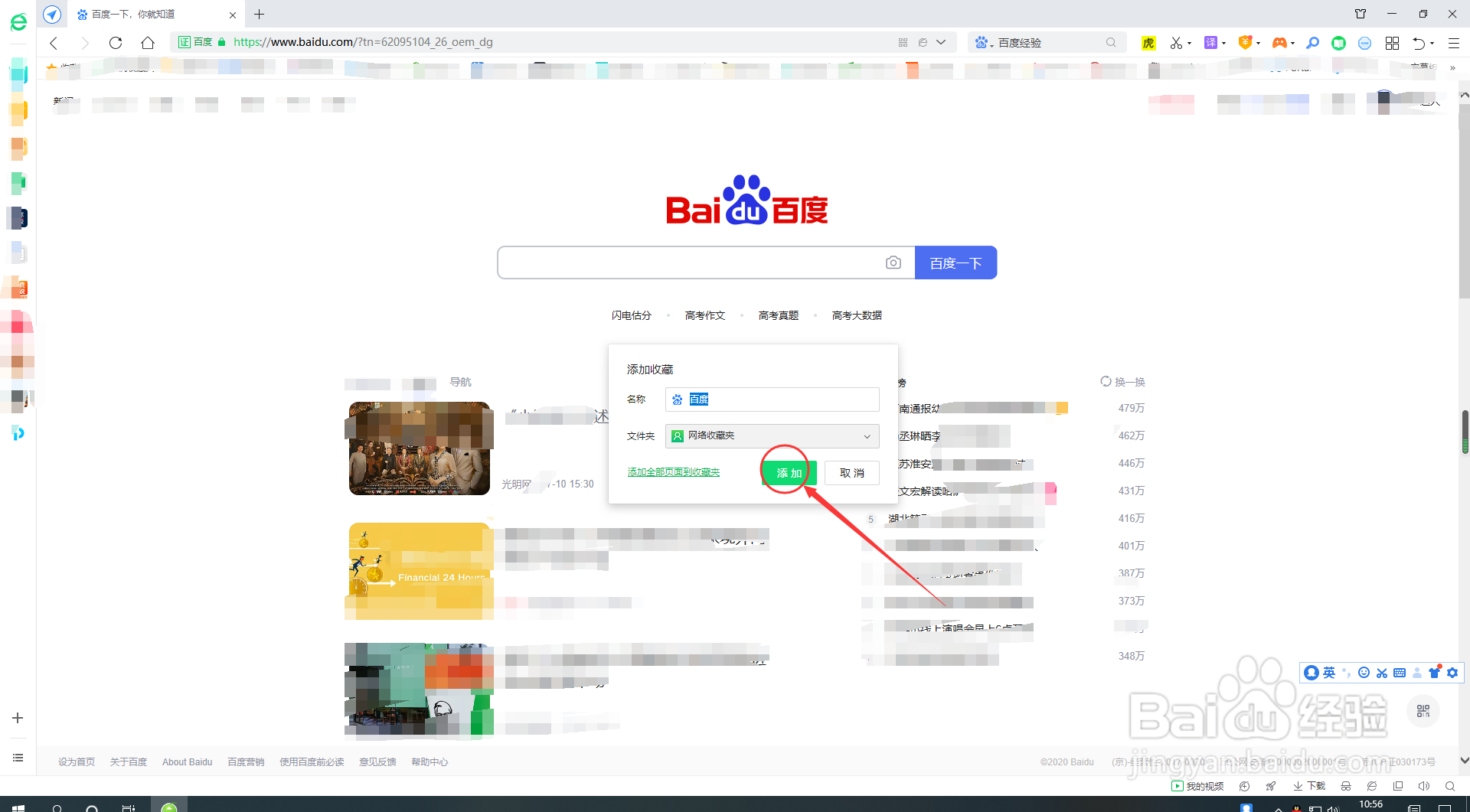Image resolution: width=1470 pixels, height=812 pixels.
Task: Open 高考大数据 link
Action: click(x=857, y=315)
